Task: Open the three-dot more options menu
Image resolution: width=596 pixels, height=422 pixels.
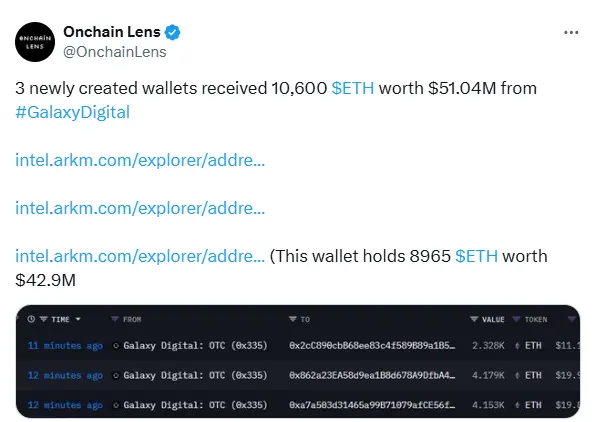Action: pos(571,33)
